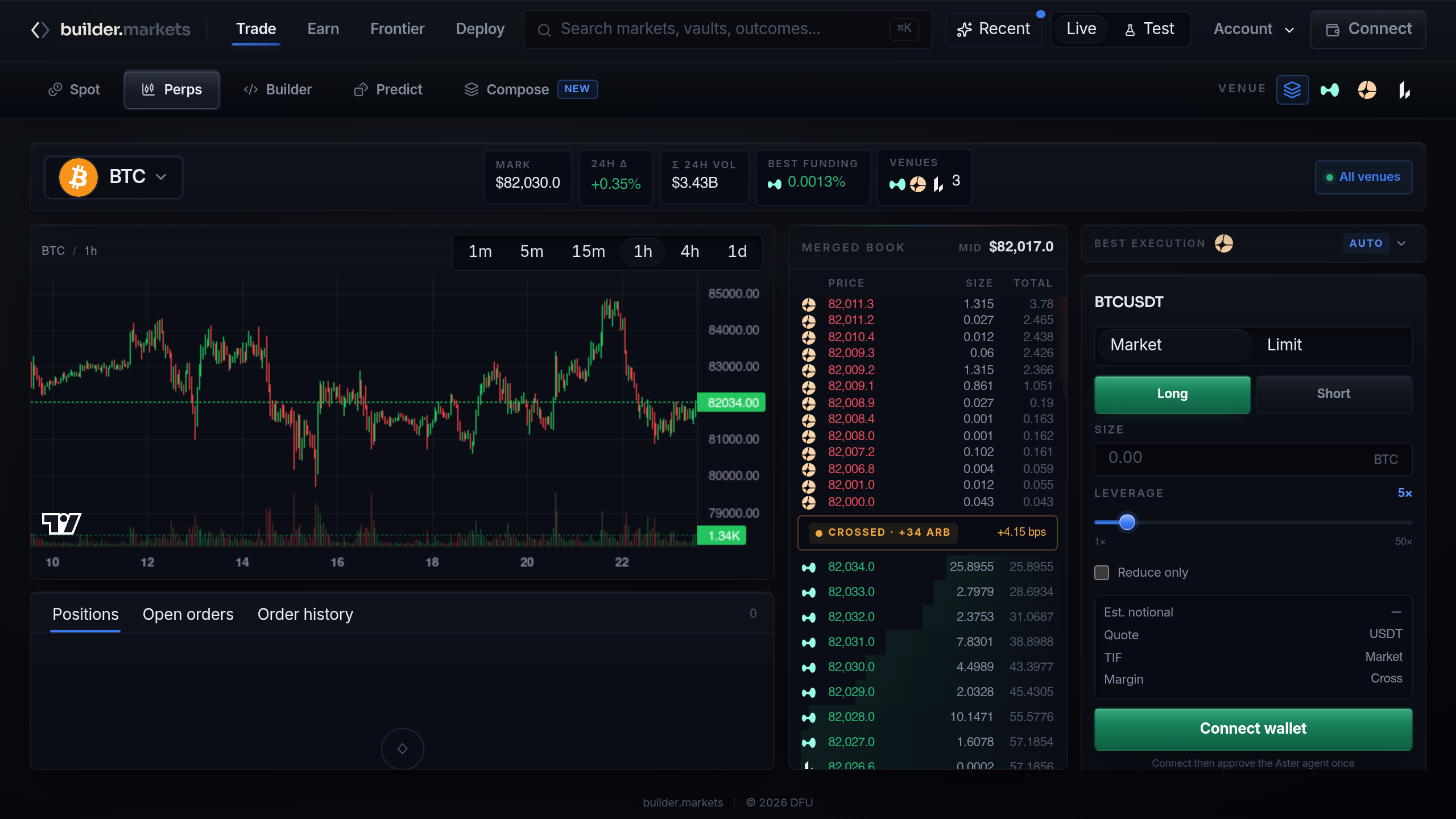Click the TradingView logo on chart
The width and height of the screenshot is (1456, 819).
(x=61, y=523)
